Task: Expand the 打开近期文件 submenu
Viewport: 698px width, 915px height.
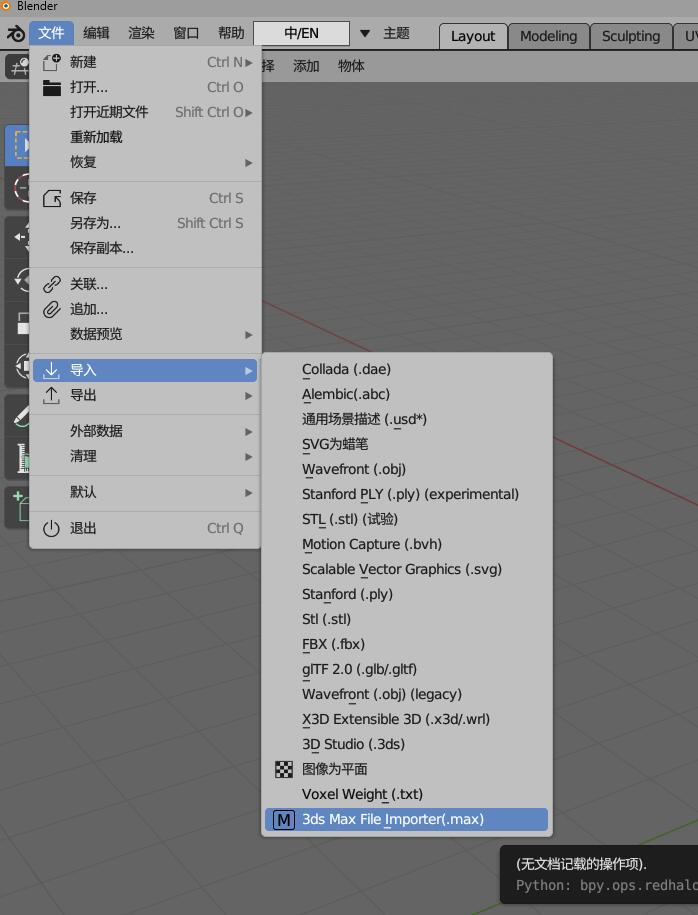Action: [x=145, y=112]
